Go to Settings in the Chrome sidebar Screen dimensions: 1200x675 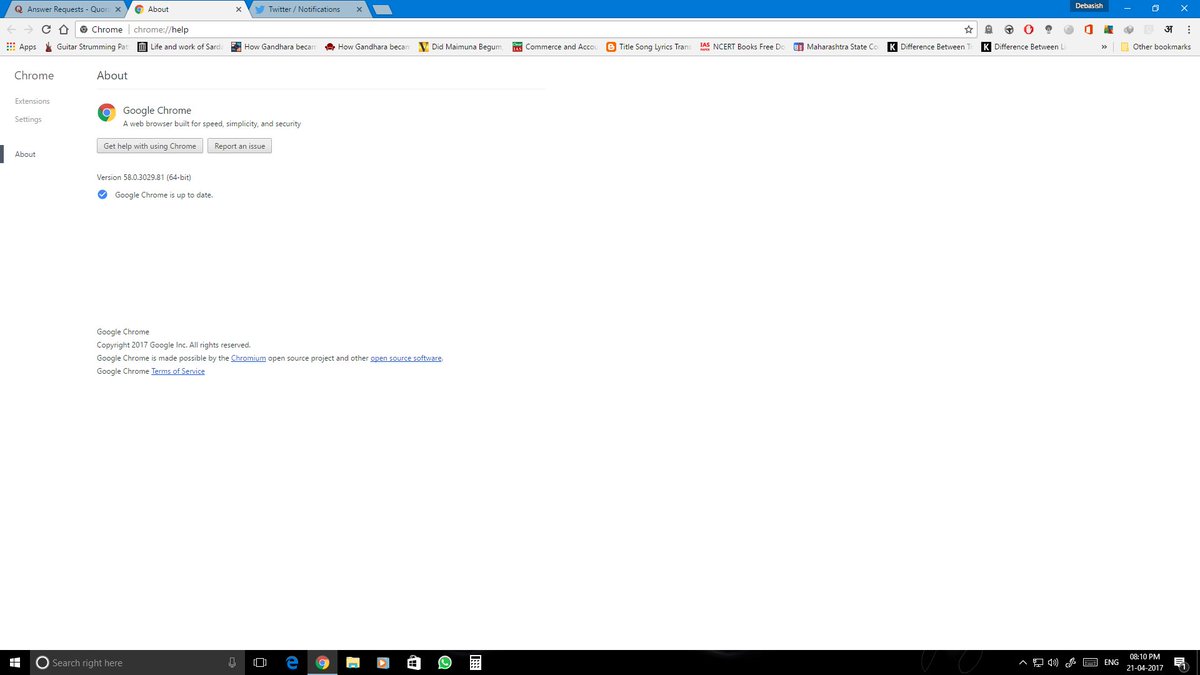pos(28,119)
